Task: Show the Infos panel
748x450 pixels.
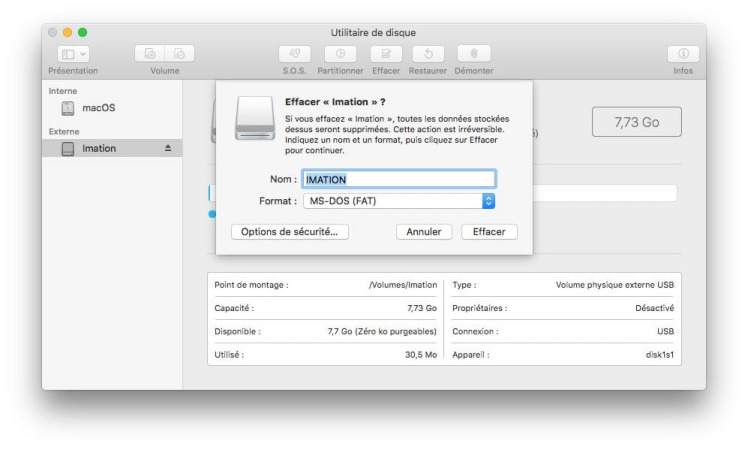Action: (x=683, y=53)
